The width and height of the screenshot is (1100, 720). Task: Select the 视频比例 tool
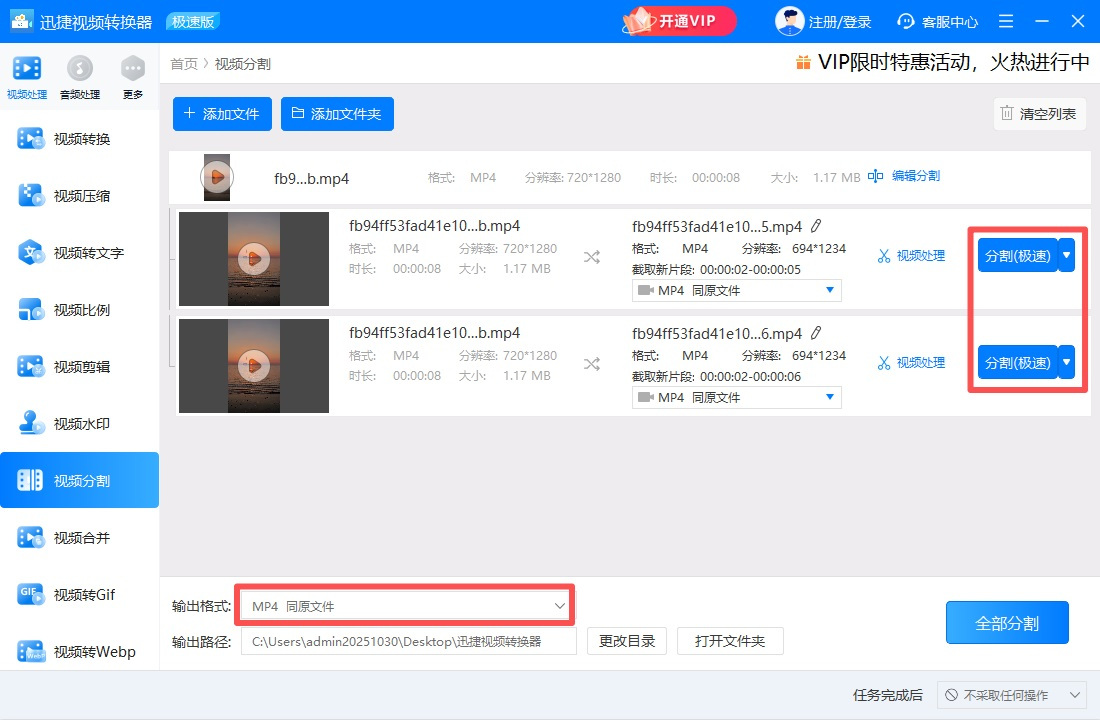point(80,309)
